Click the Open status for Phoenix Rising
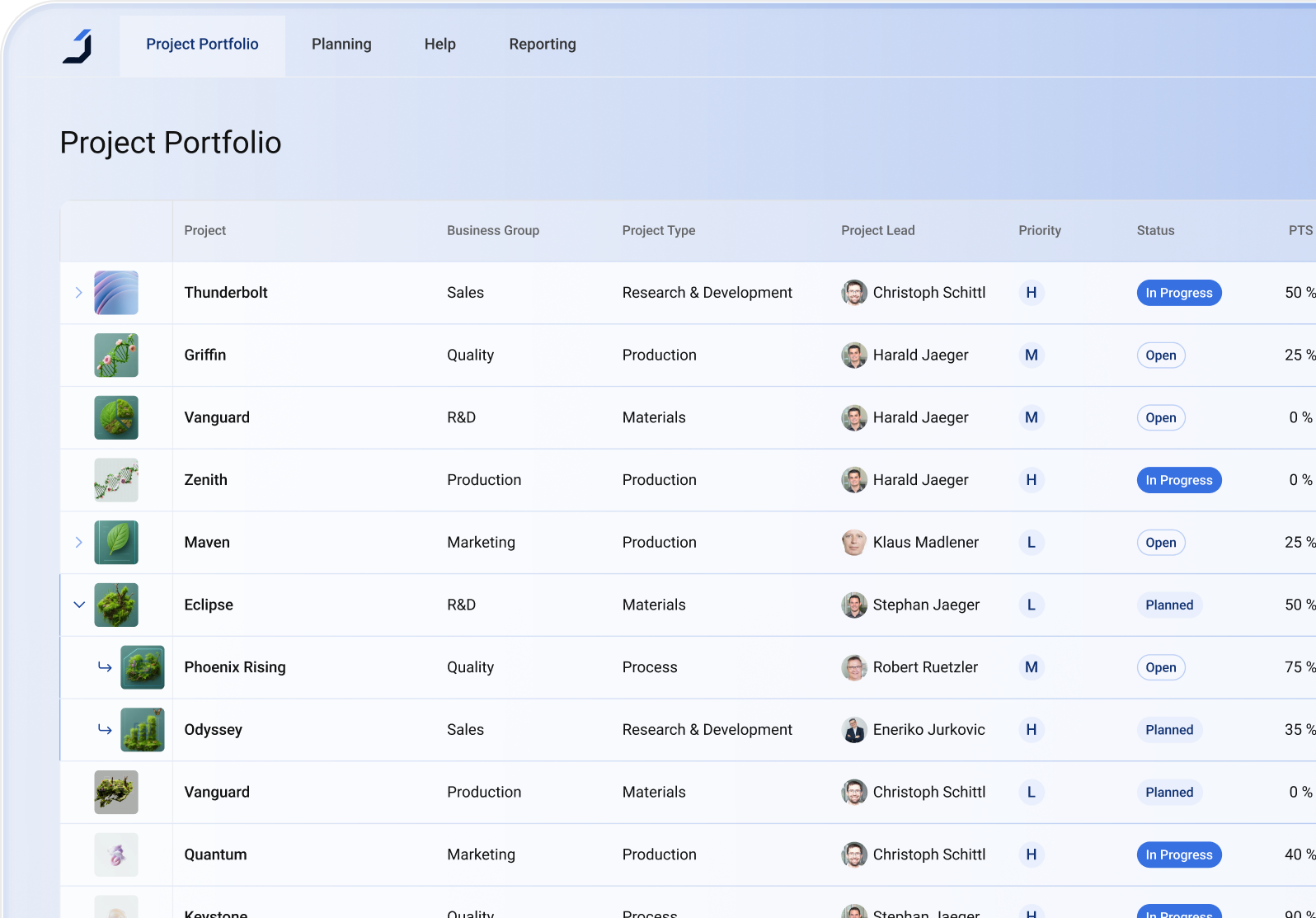Viewport: 1316px width, 918px height. pyautogui.click(x=1161, y=667)
